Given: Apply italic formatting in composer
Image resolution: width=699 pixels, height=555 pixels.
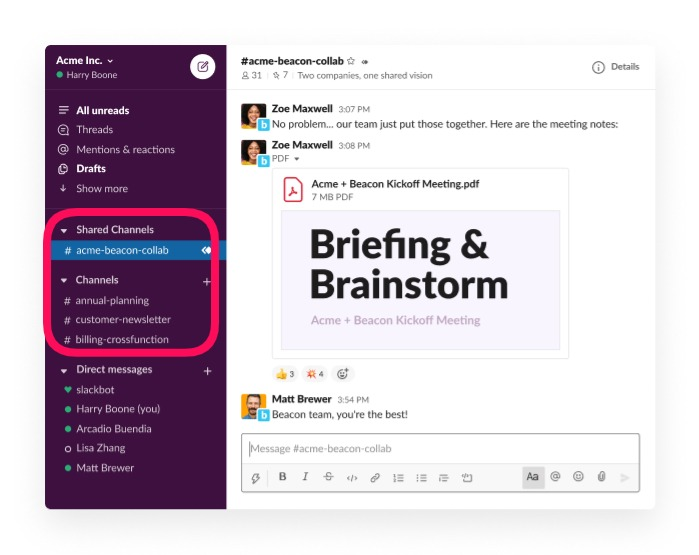Looking at the screenshot, I should coord(305,477).
